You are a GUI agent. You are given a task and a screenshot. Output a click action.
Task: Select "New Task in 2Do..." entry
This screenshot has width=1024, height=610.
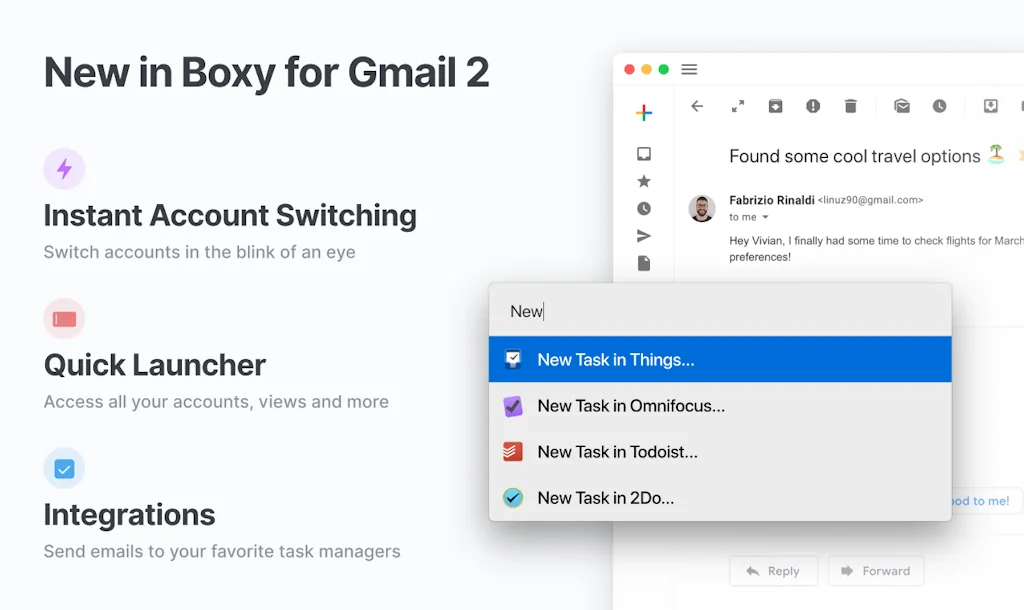tap(720, 498)
